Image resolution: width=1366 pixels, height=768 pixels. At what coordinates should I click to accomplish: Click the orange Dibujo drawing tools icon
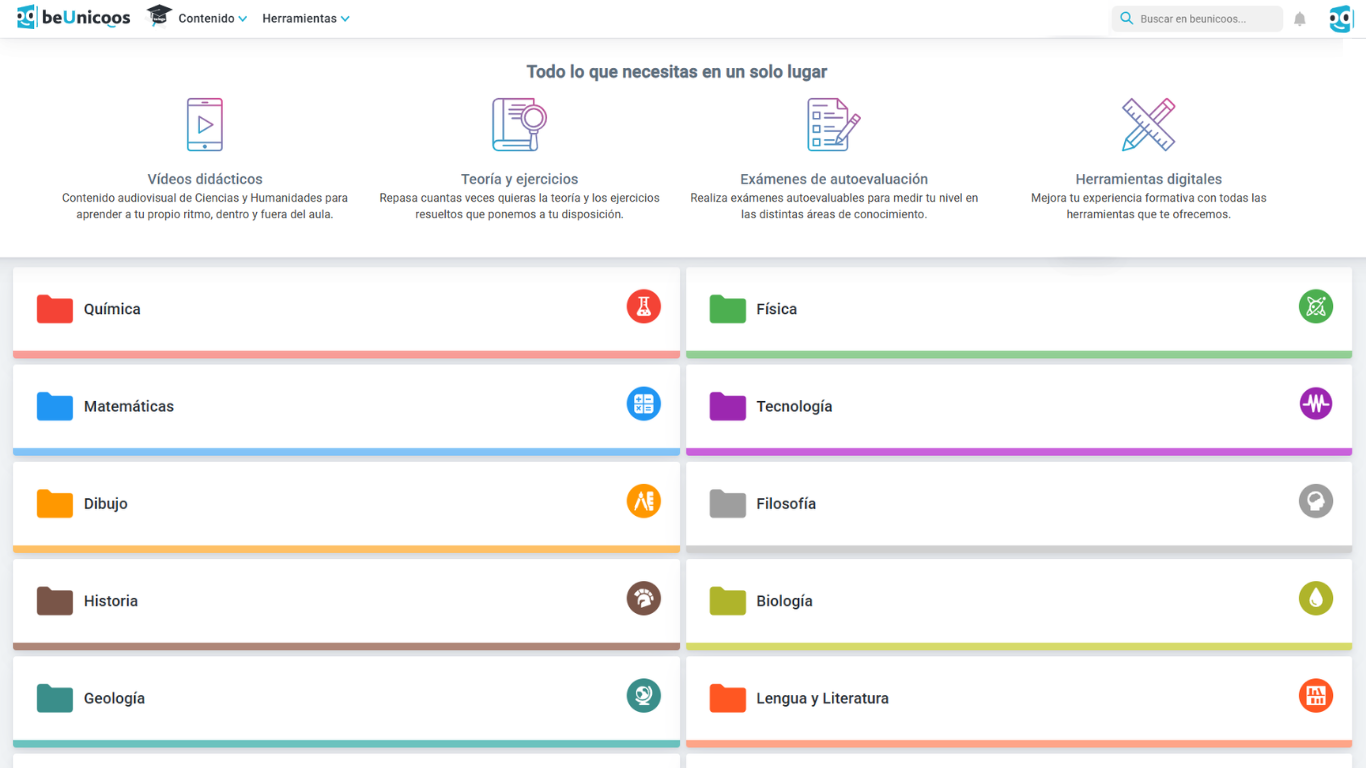643,501
